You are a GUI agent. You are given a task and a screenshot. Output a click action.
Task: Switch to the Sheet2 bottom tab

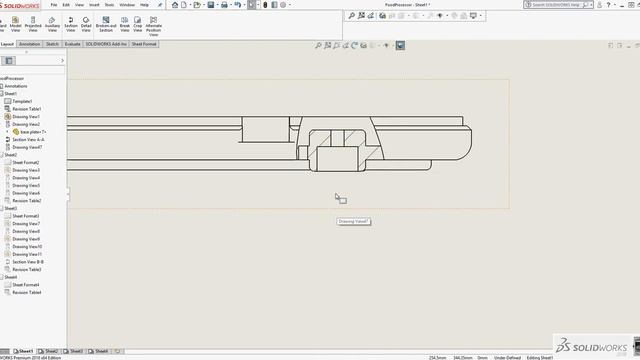tap(49, 351)
